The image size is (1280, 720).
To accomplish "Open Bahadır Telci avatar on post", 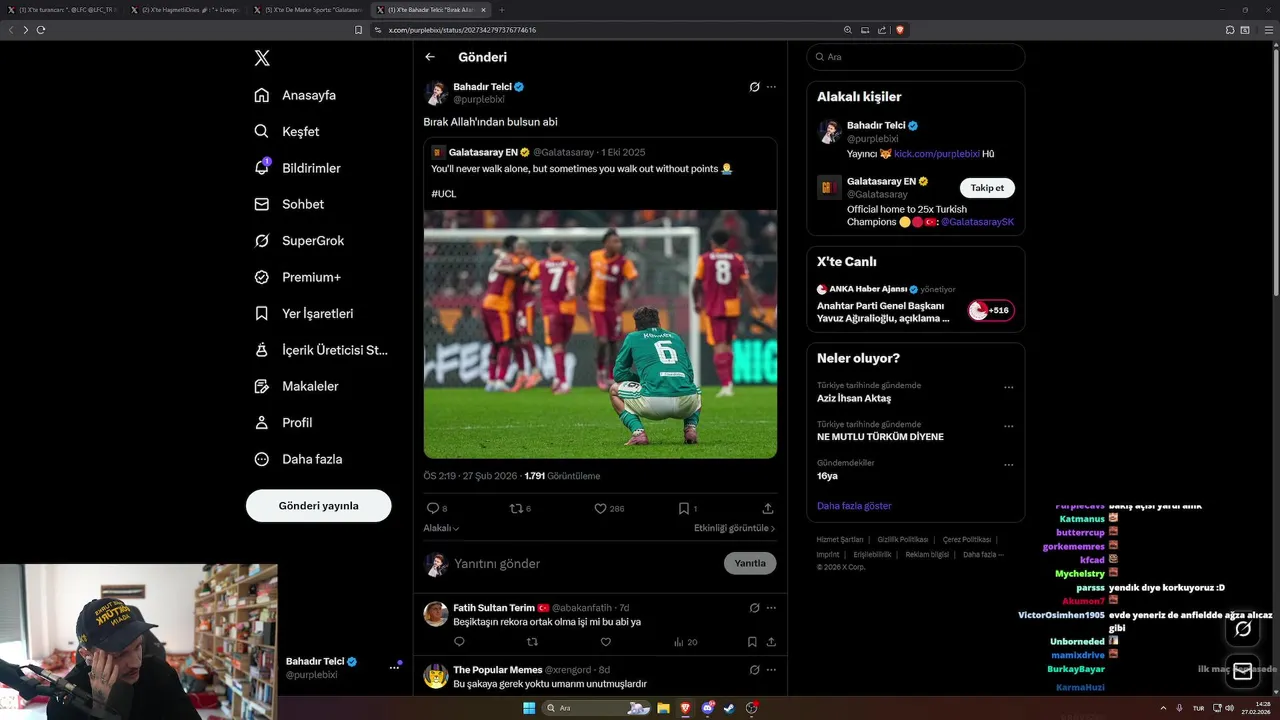I will (436, 93).
